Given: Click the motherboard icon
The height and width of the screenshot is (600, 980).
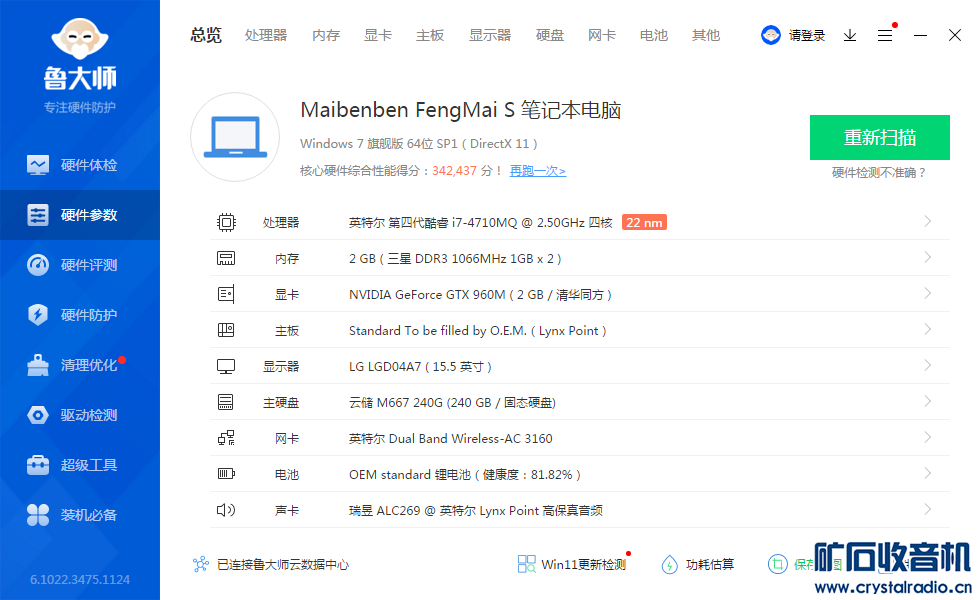Looking at the screenshot, I should [x=226, y=330].
